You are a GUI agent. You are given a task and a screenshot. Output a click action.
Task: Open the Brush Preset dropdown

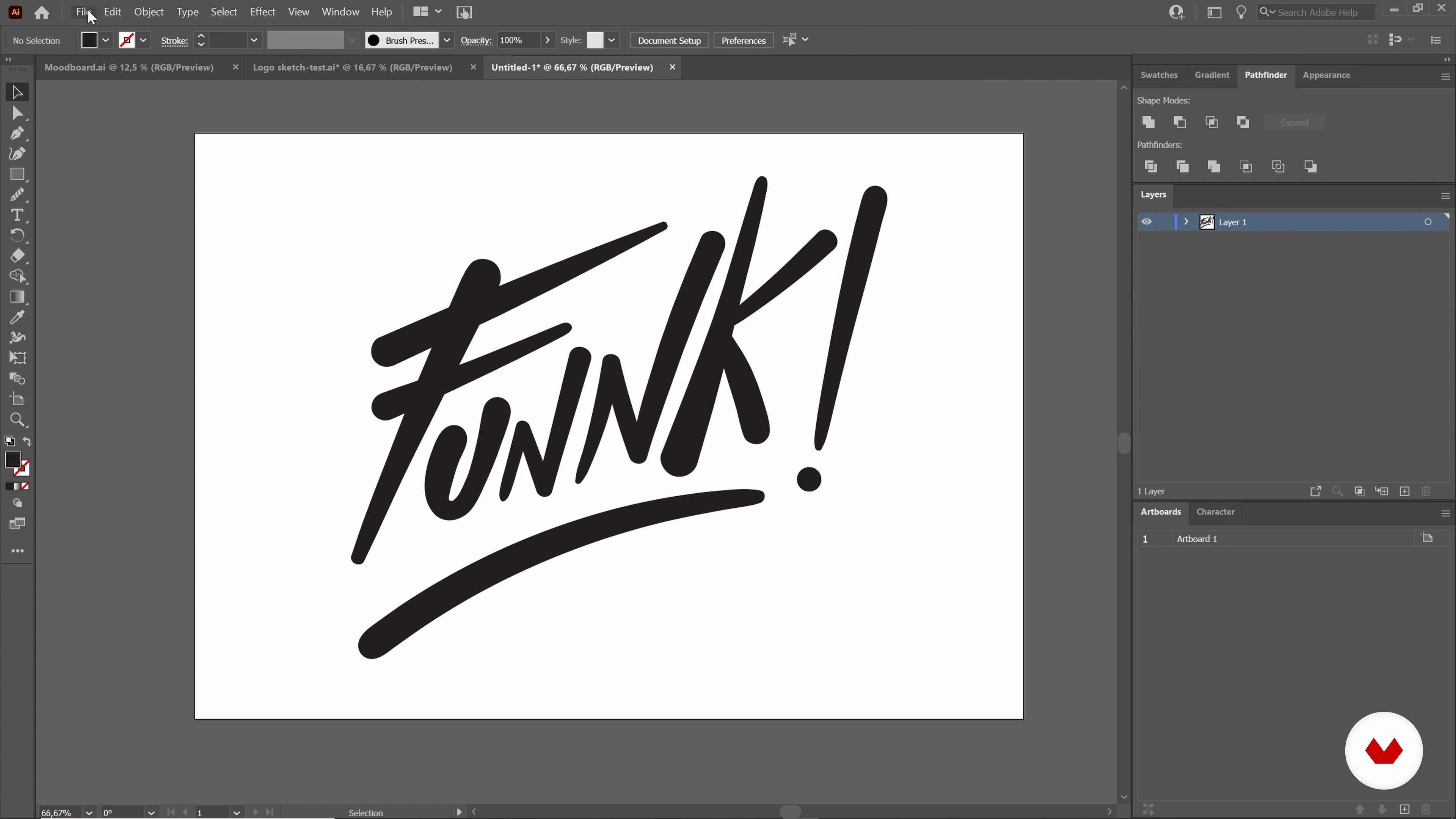click(x=447, y=40)
